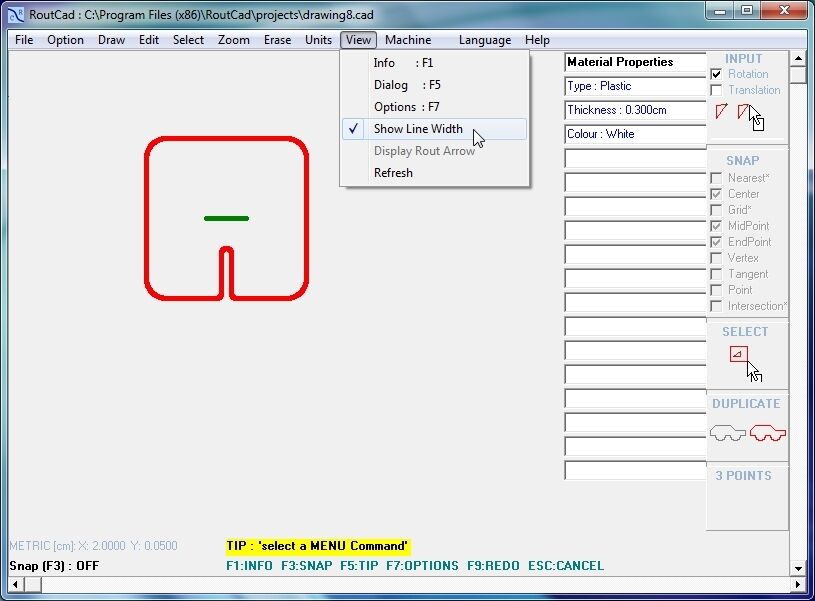Screen dimensions: 815x601
Task: Toggle the EndPoint snap checkbox
Action: 716,242
